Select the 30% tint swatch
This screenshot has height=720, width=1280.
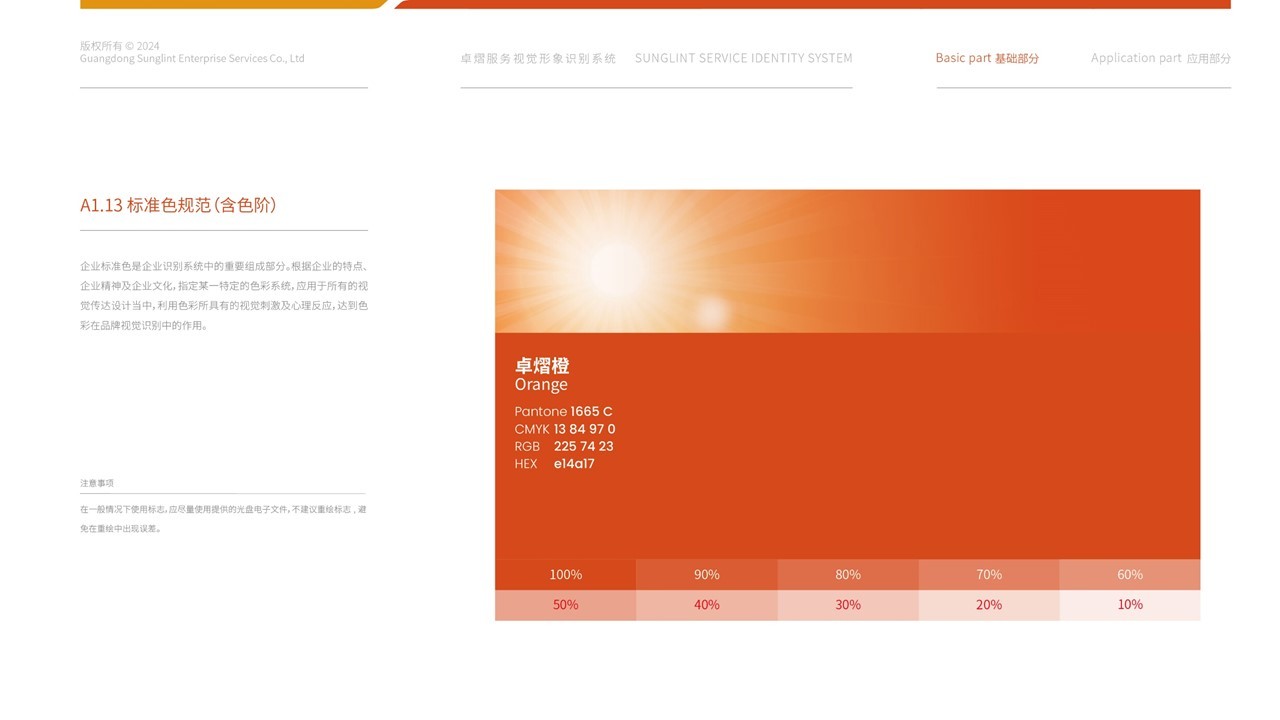(x=847, y=604)
